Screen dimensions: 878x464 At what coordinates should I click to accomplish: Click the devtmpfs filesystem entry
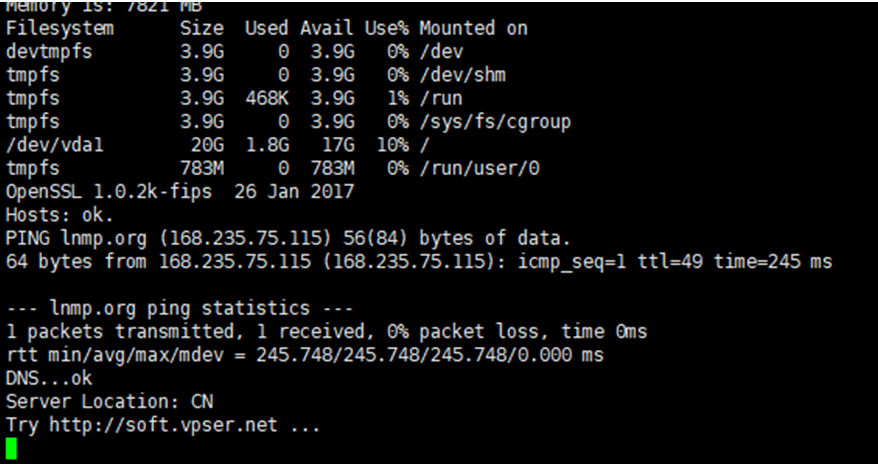click(x=49, y=51)
